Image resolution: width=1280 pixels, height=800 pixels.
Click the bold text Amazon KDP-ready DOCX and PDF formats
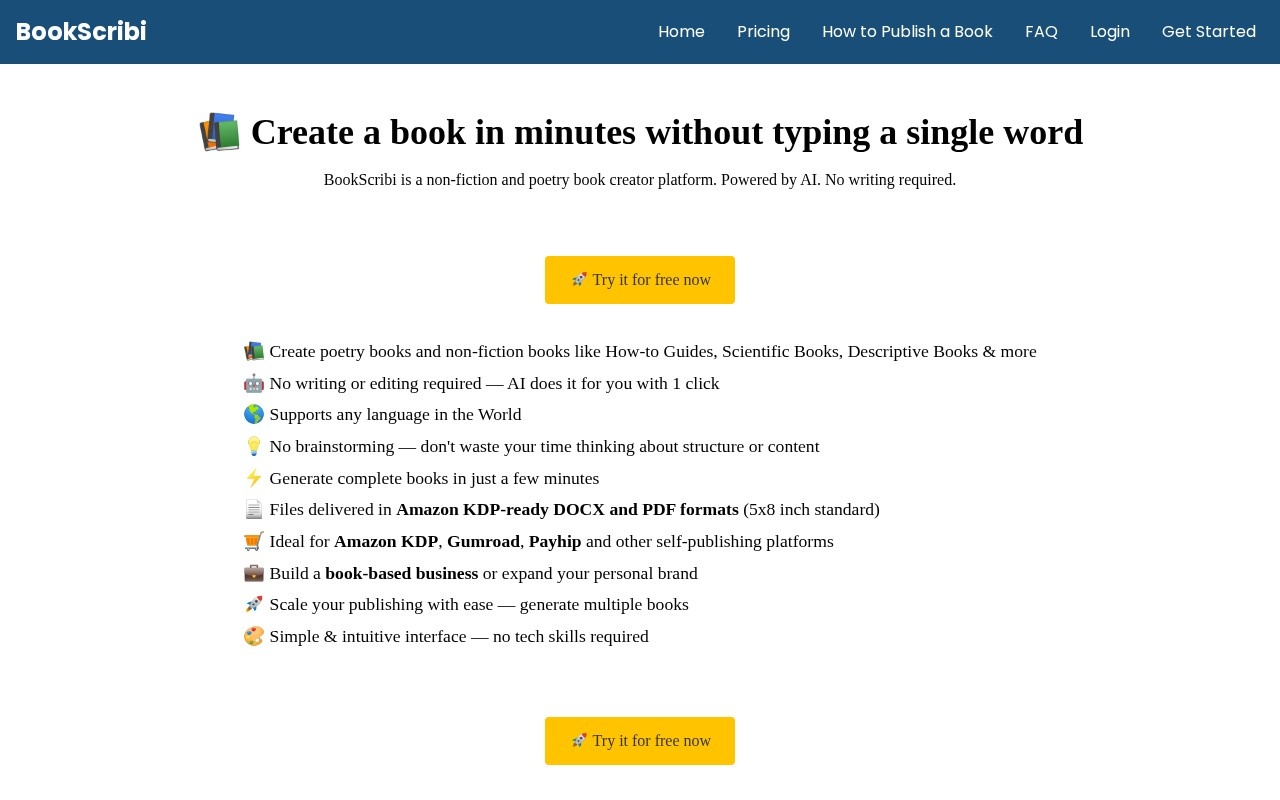tap(567, 510)
